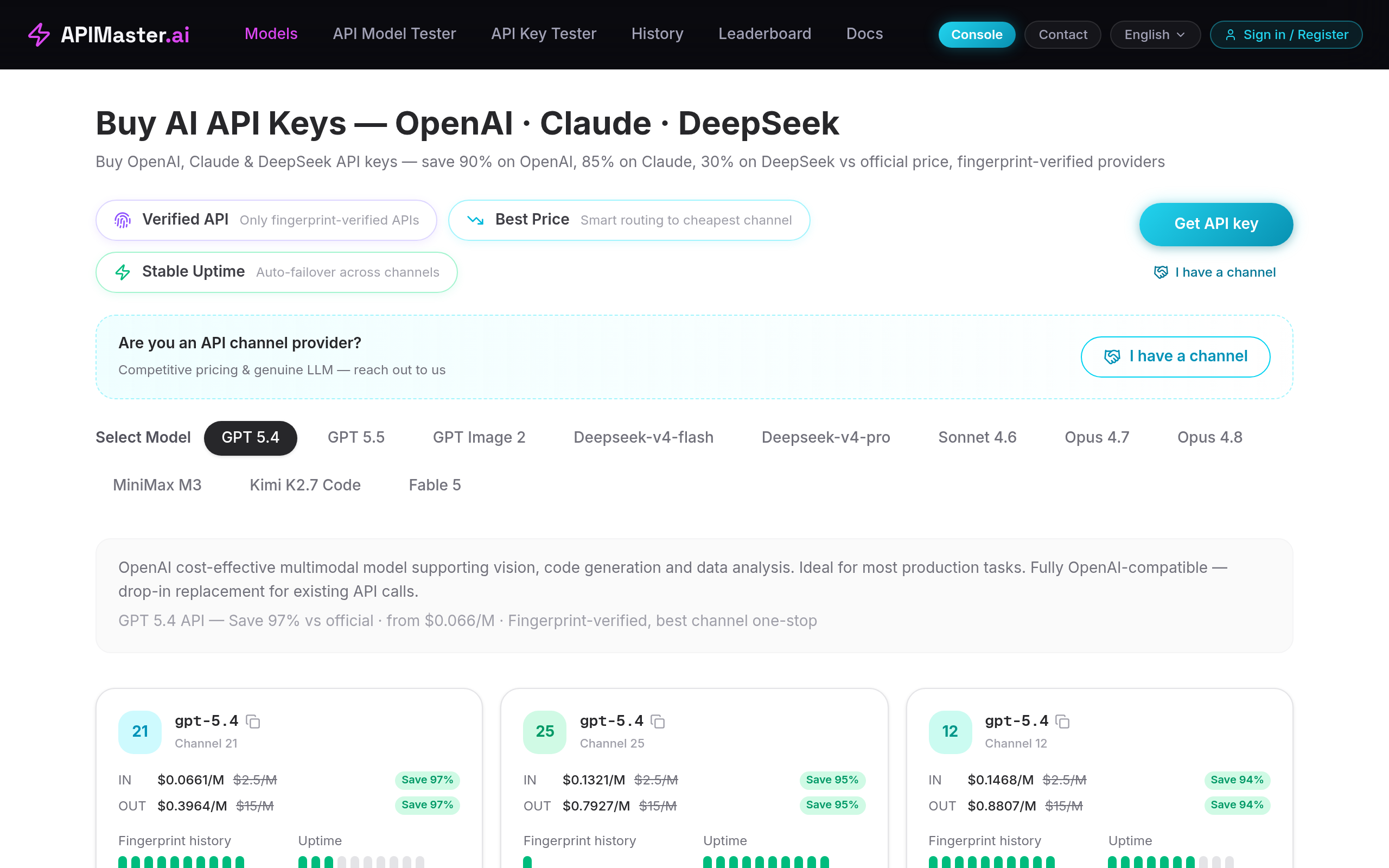Click the outlined 'I have a channel' banner button
This screenshot has width=1389, height=868.
(x=1175, y=356)
